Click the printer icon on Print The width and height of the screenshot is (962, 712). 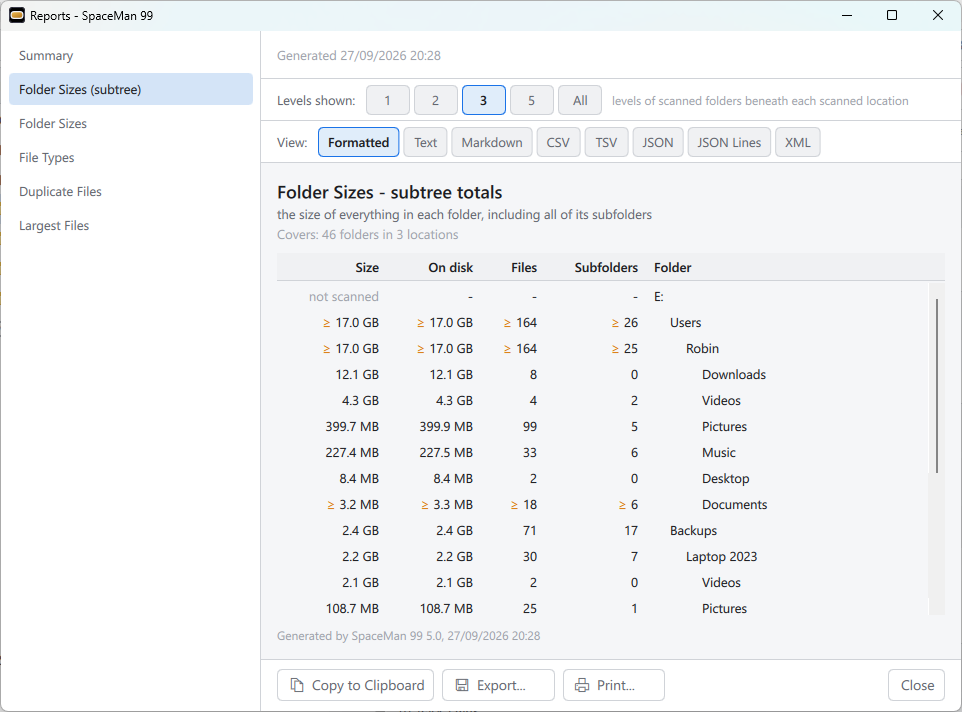point(582,685)
